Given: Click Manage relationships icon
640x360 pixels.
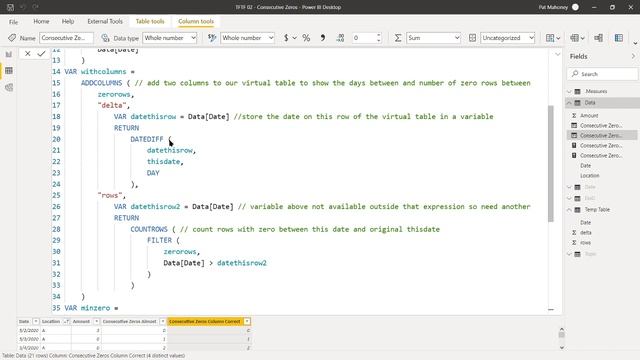Looking at the screenshot, I should click(x=599, y=38).
